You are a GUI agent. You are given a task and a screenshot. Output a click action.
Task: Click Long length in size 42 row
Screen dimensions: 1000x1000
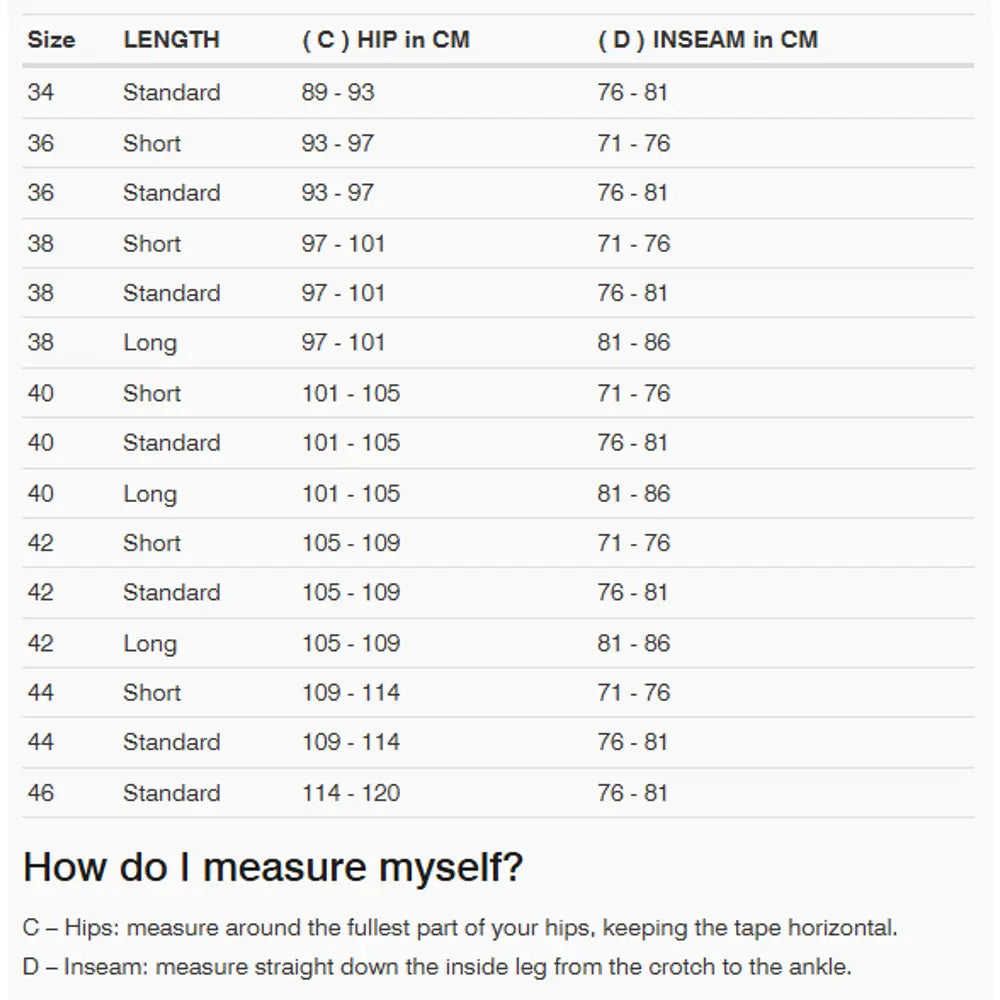pos(150,644)
